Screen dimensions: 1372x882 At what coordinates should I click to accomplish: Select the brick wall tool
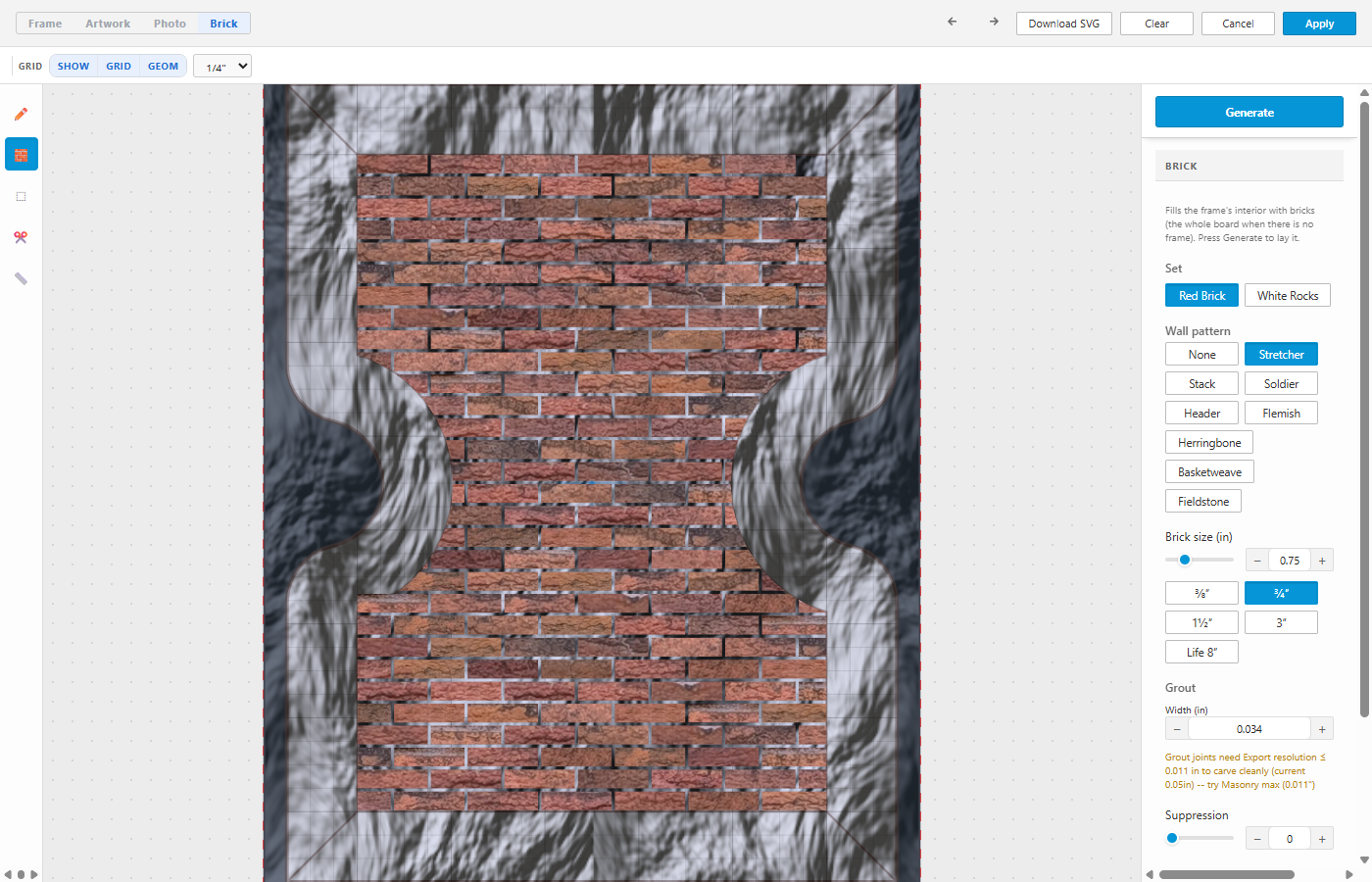coord(21,155)
